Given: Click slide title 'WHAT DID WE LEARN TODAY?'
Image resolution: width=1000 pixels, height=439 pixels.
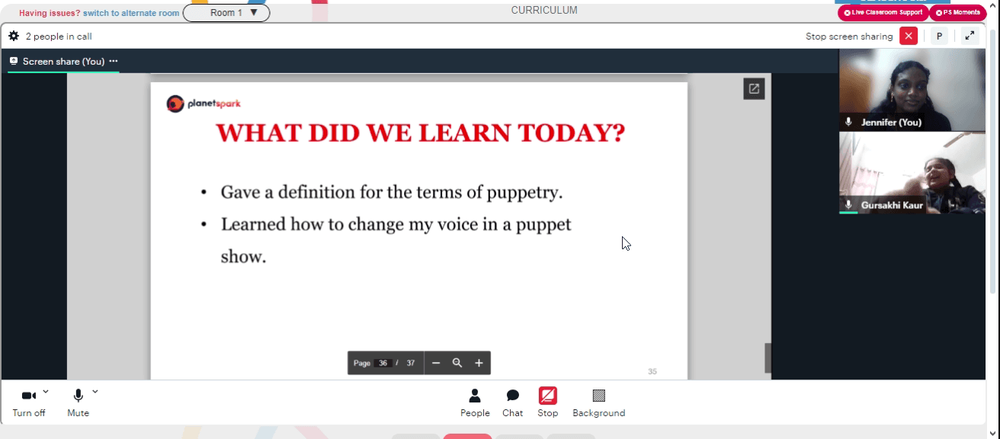Looking at the screenshot, I should [x=420, y=133].
